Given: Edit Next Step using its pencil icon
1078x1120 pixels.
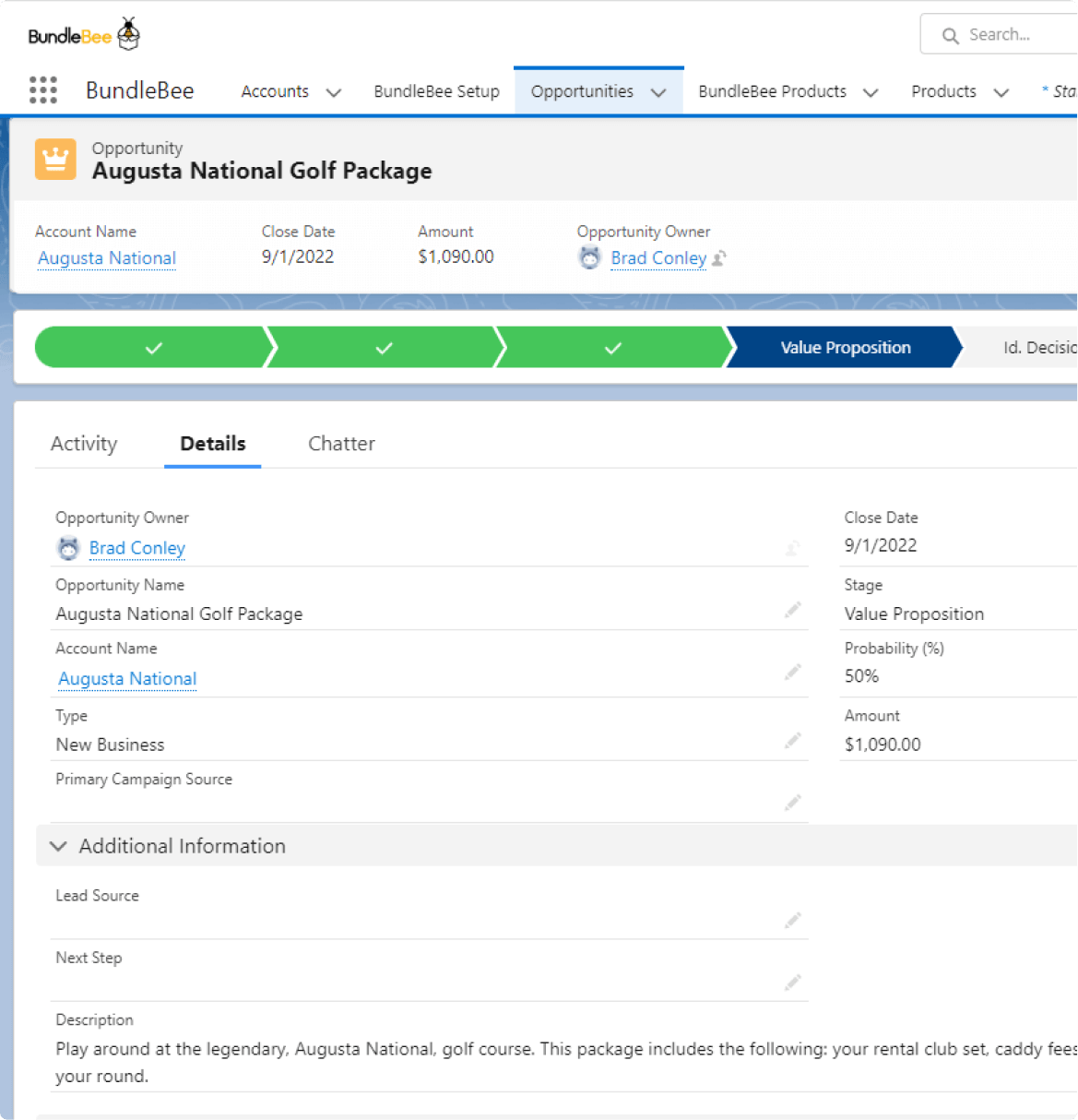Looking at the screenshot, I should [792, 983].
